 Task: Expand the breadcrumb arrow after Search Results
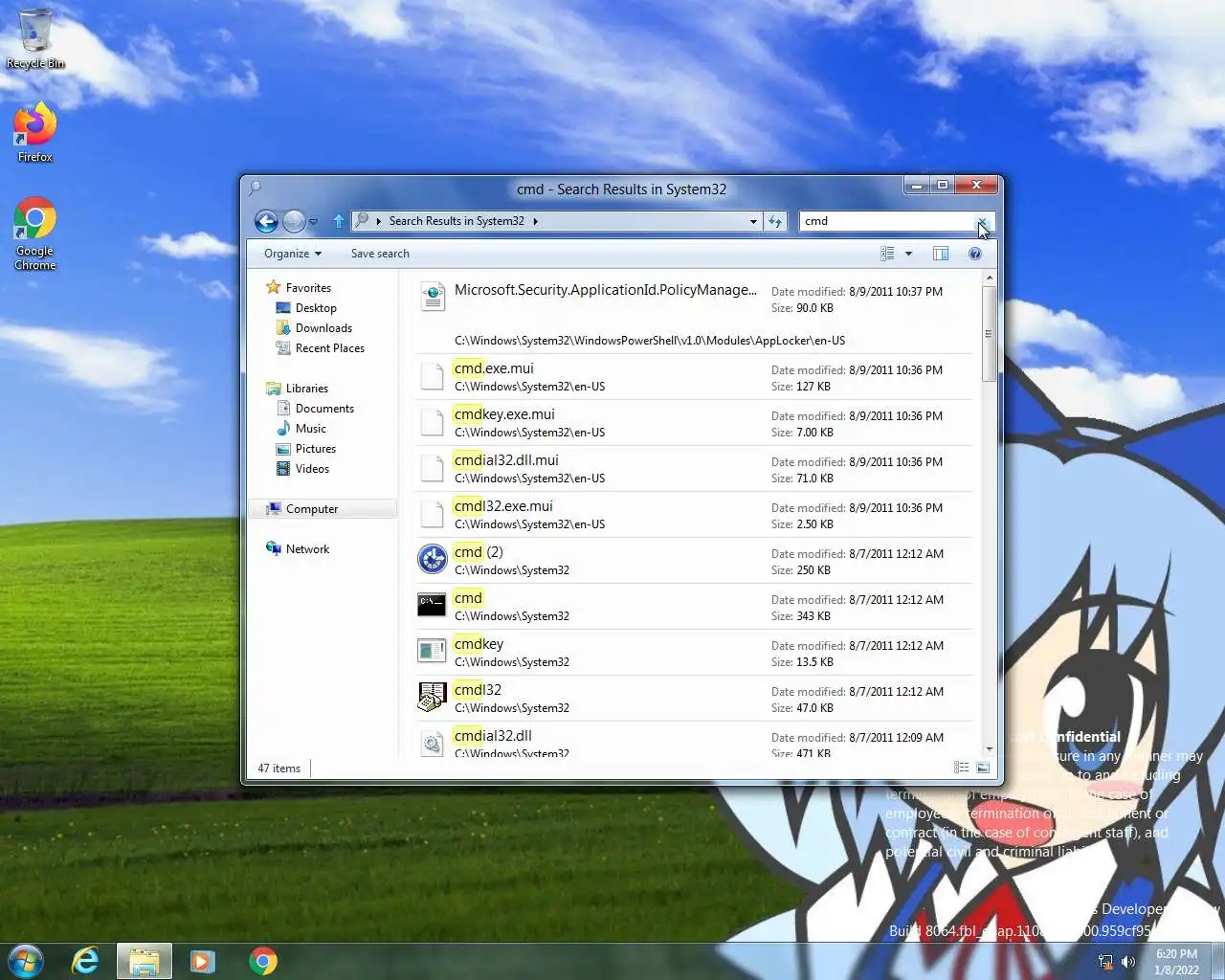click(536, 221)
